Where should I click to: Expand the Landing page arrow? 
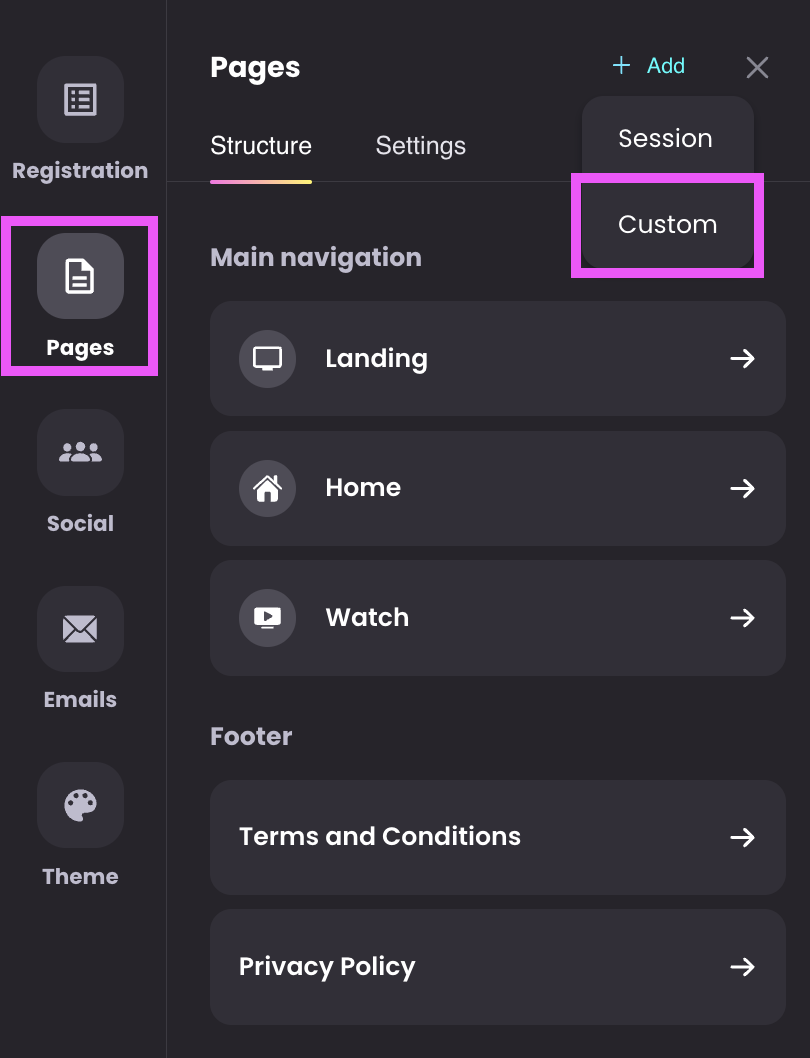click(742, 358)
